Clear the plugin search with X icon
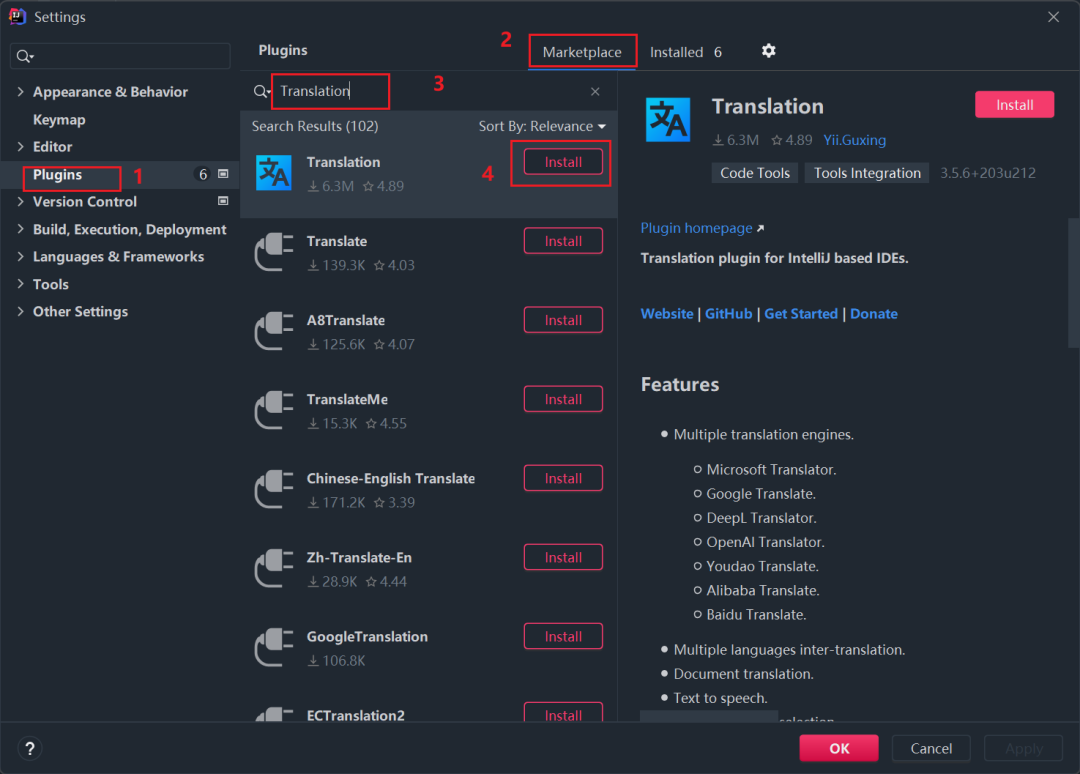The height and width of the screenshot is (774, 1080). point(595,92)
